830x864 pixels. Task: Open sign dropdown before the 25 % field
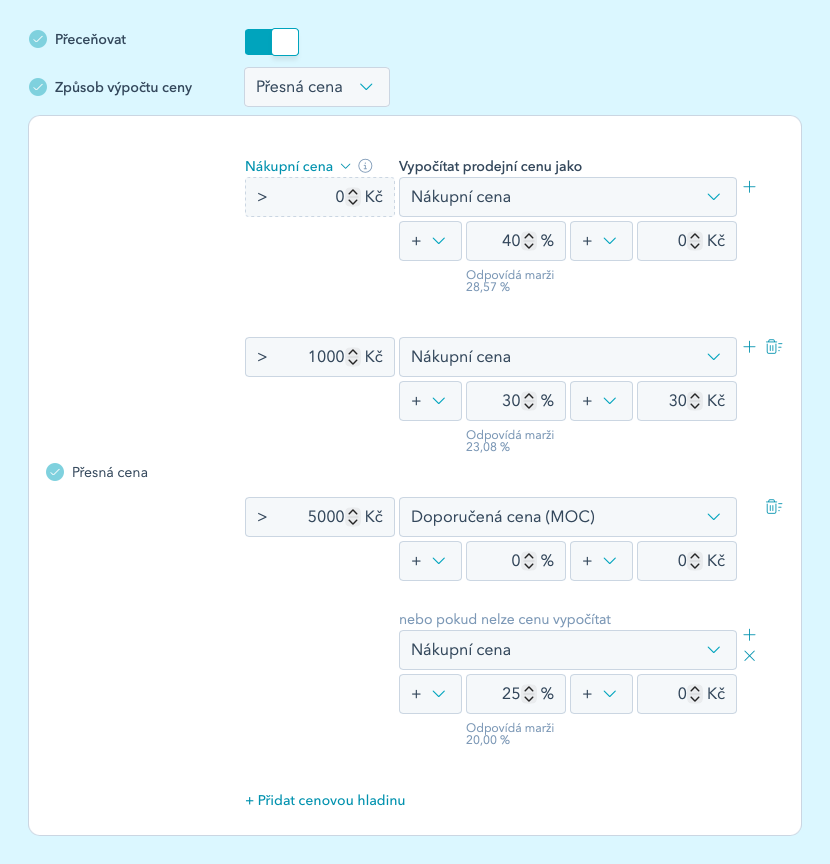coord(430,694)
